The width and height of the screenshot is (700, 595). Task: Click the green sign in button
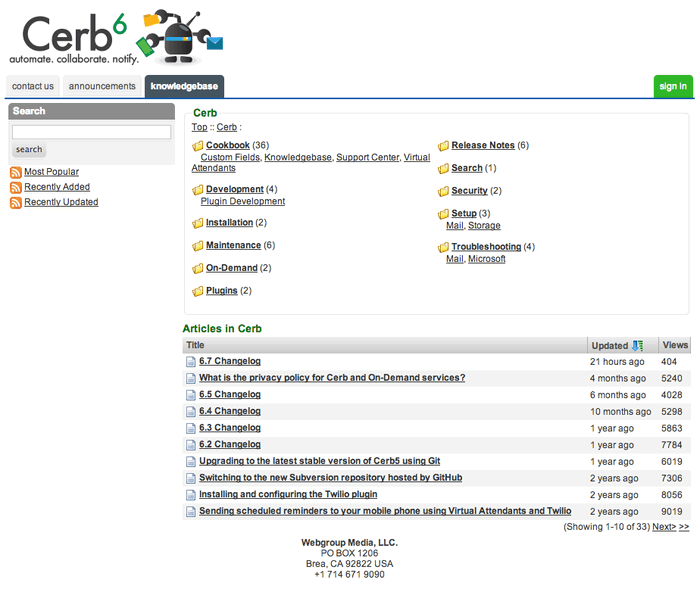(673, 86)
